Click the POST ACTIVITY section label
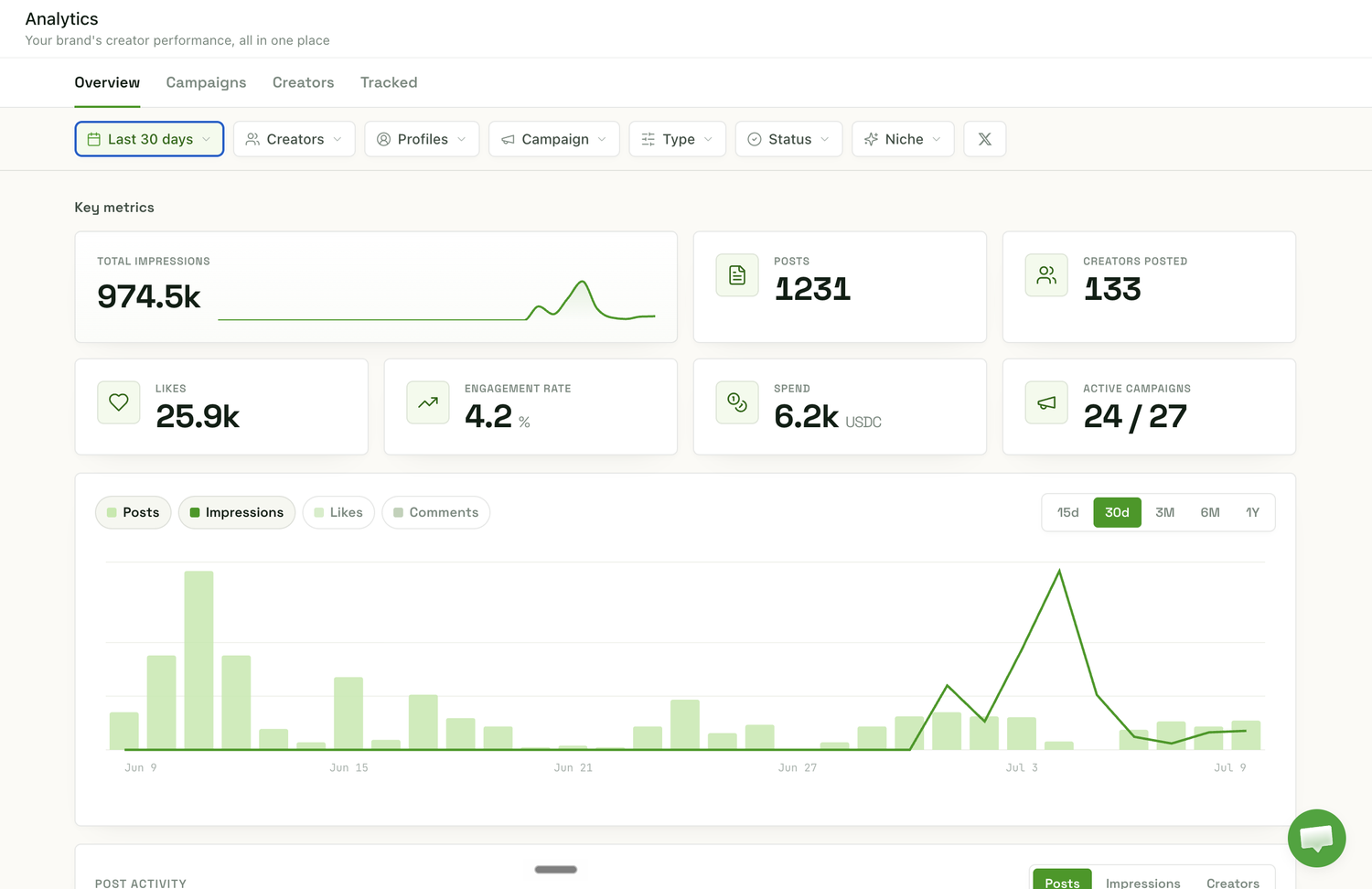The width and height of the screenshot is (1372, 889). [x=141, y=884]
